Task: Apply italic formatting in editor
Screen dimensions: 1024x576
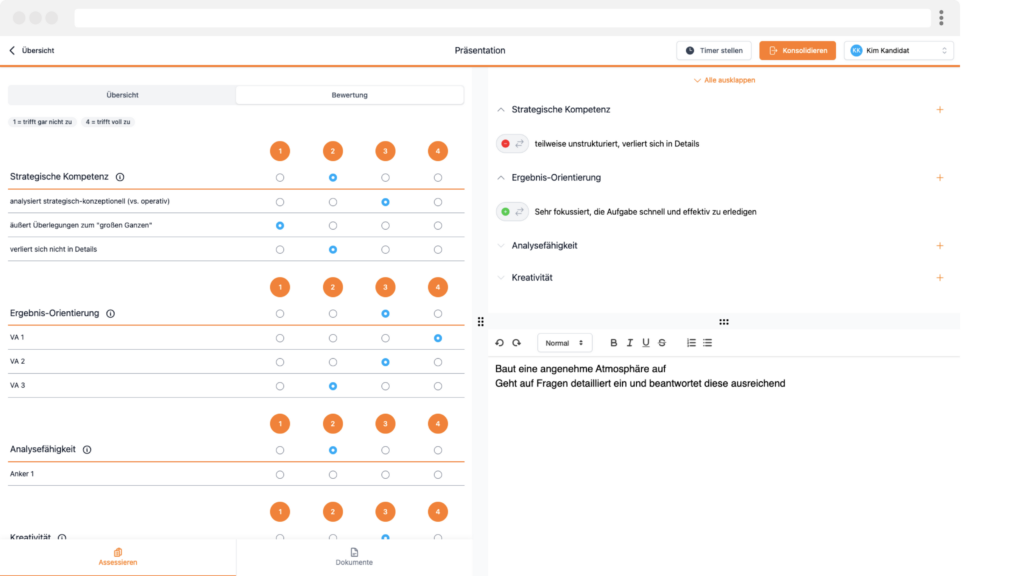Action: tap(630, 343)
